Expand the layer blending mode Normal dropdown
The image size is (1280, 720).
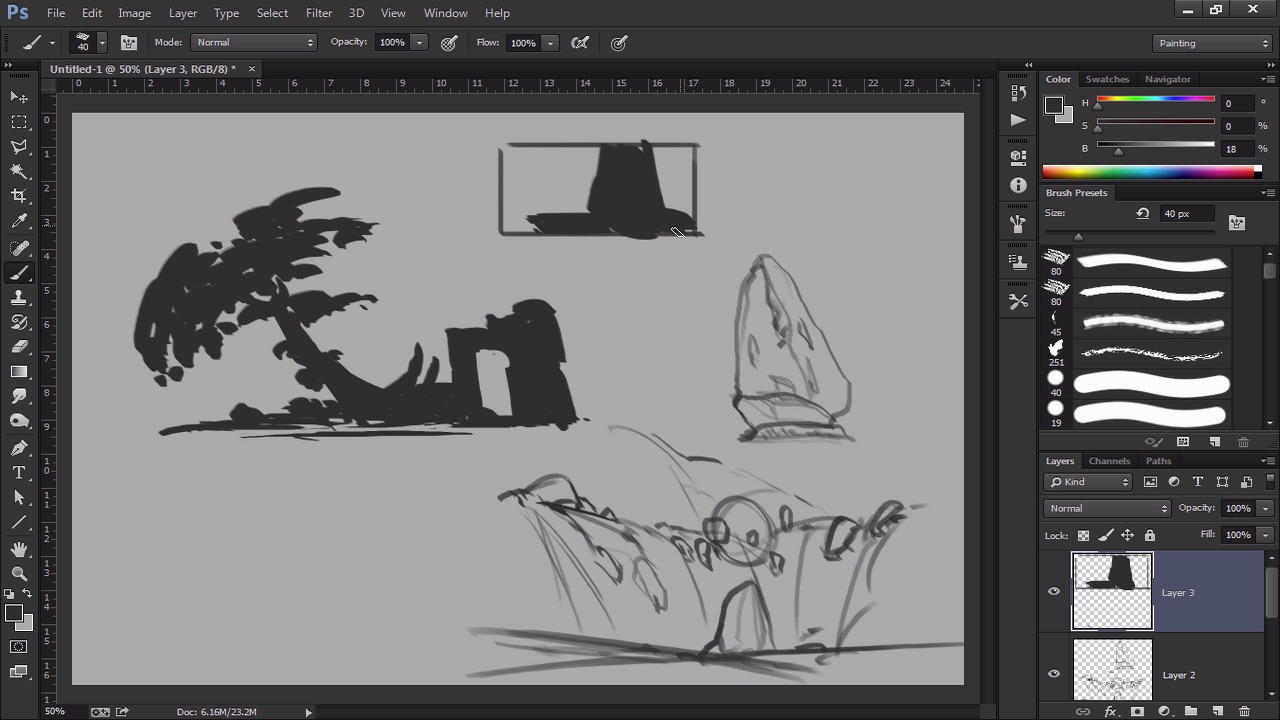pos(1107,508)
